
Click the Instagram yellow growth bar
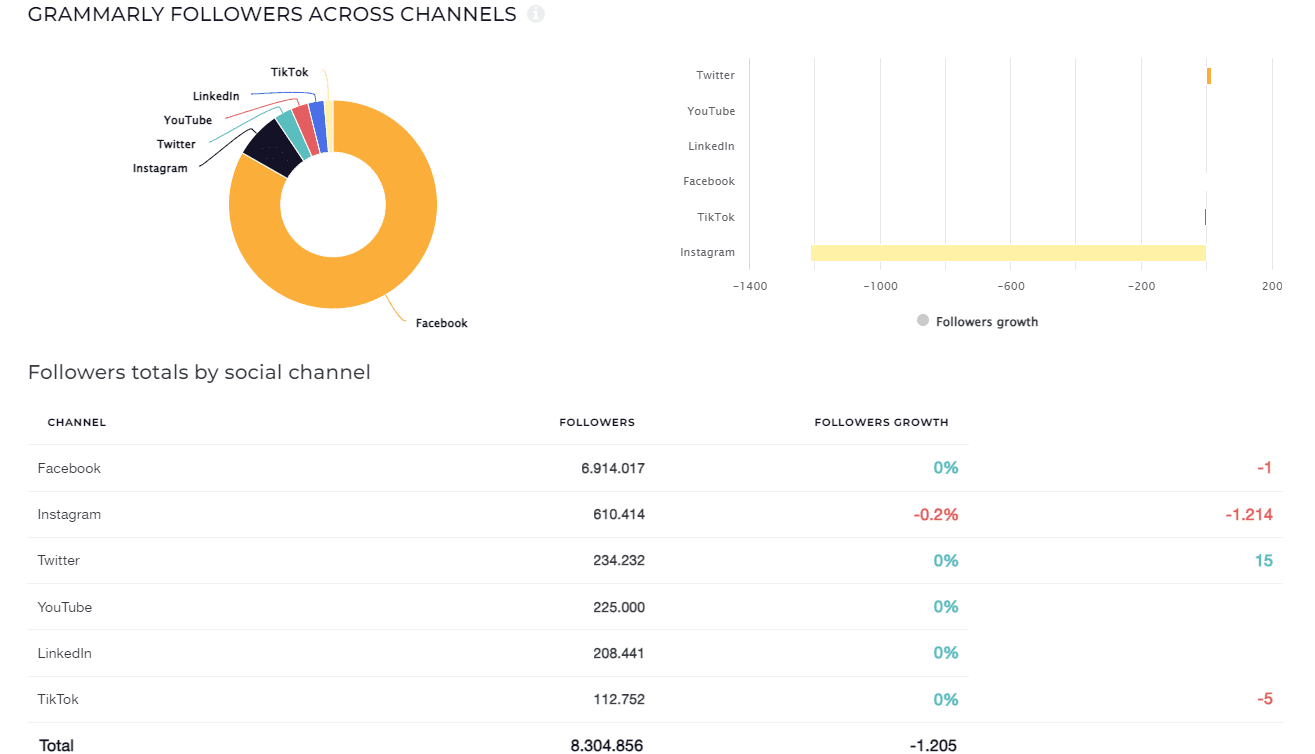pyautogui.click(x=1007, y=253)
